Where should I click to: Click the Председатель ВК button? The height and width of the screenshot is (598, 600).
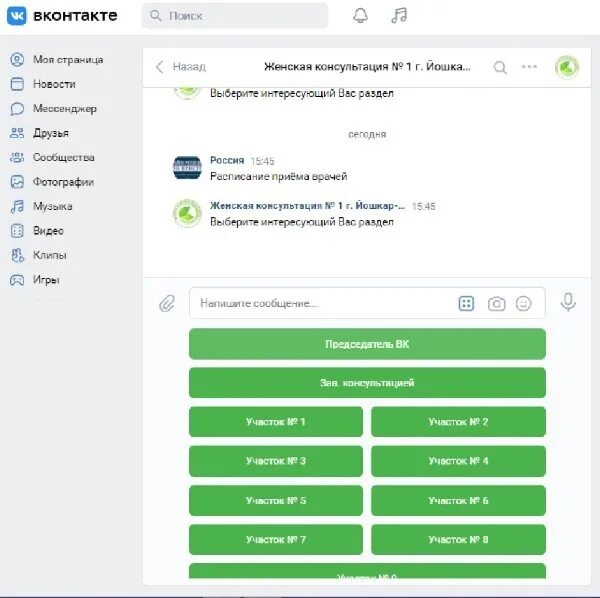pyautogui.click(x=367, y=344)
